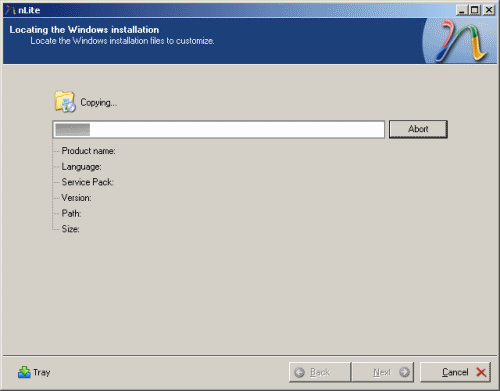Image resolution: width=500 pixels, height=391 pixels.
Task: Select the Path row
Action: point(71,213)
